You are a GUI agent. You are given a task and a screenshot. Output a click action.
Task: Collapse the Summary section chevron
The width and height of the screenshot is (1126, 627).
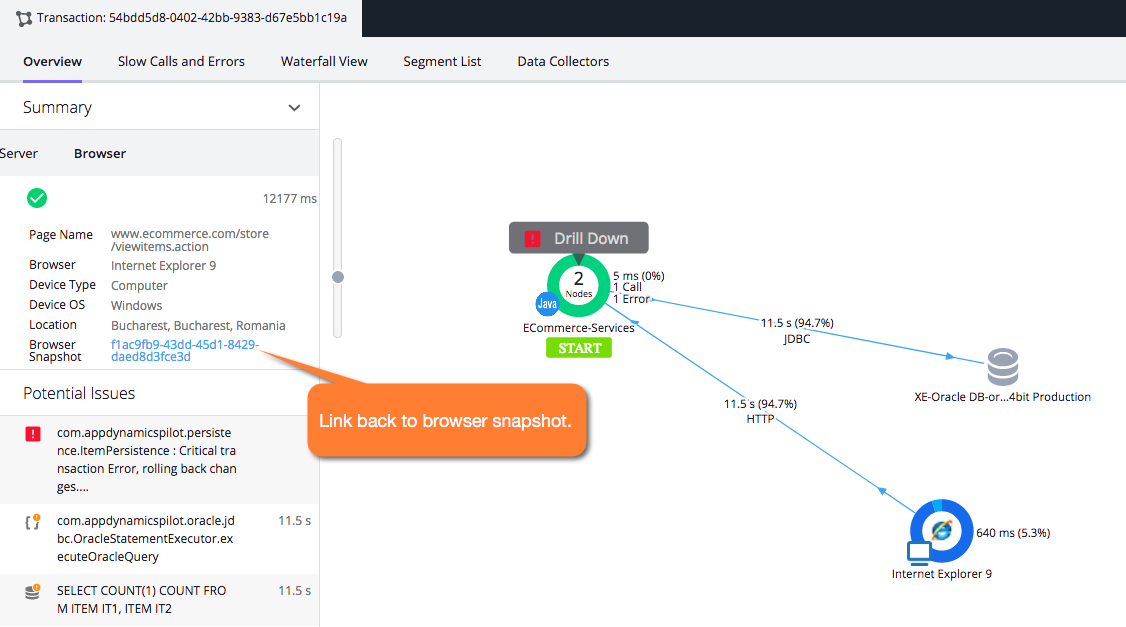[x=294, y=108]
